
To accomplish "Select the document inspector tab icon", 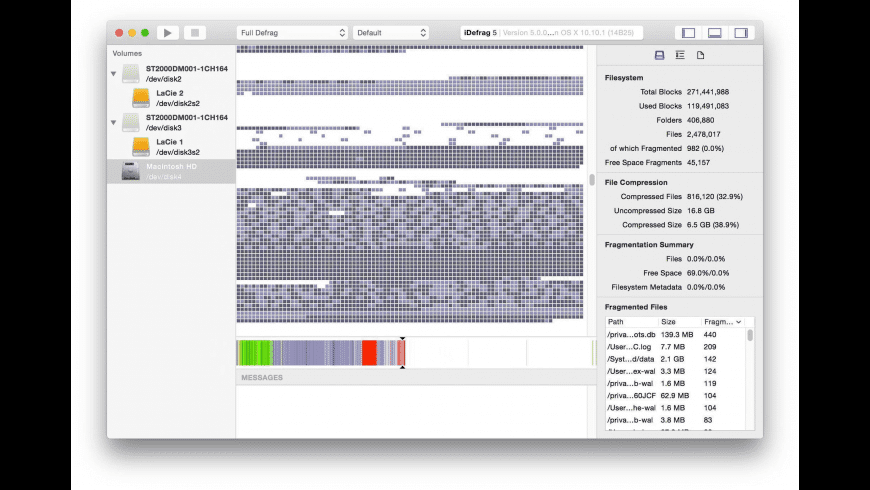I will (700, 55).
